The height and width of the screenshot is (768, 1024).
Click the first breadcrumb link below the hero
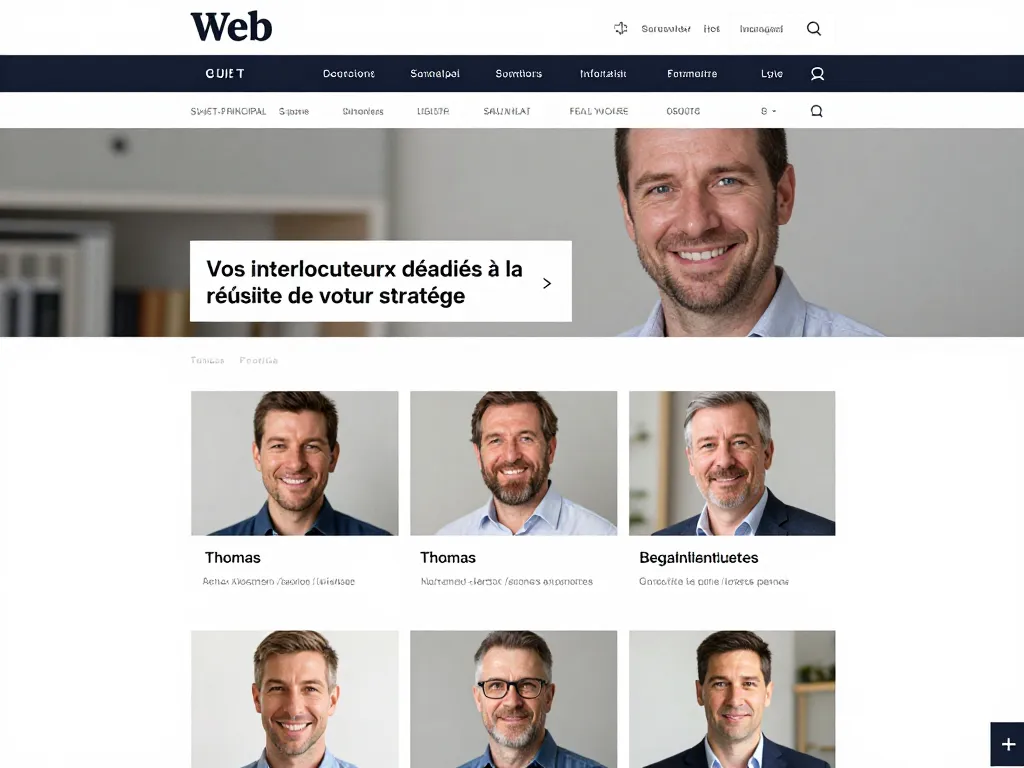(x=207, y=360)
